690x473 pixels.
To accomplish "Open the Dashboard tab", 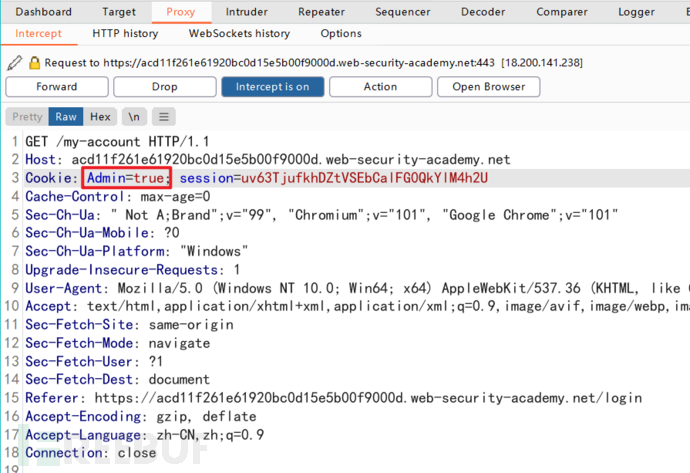I will tap(44, 12).
